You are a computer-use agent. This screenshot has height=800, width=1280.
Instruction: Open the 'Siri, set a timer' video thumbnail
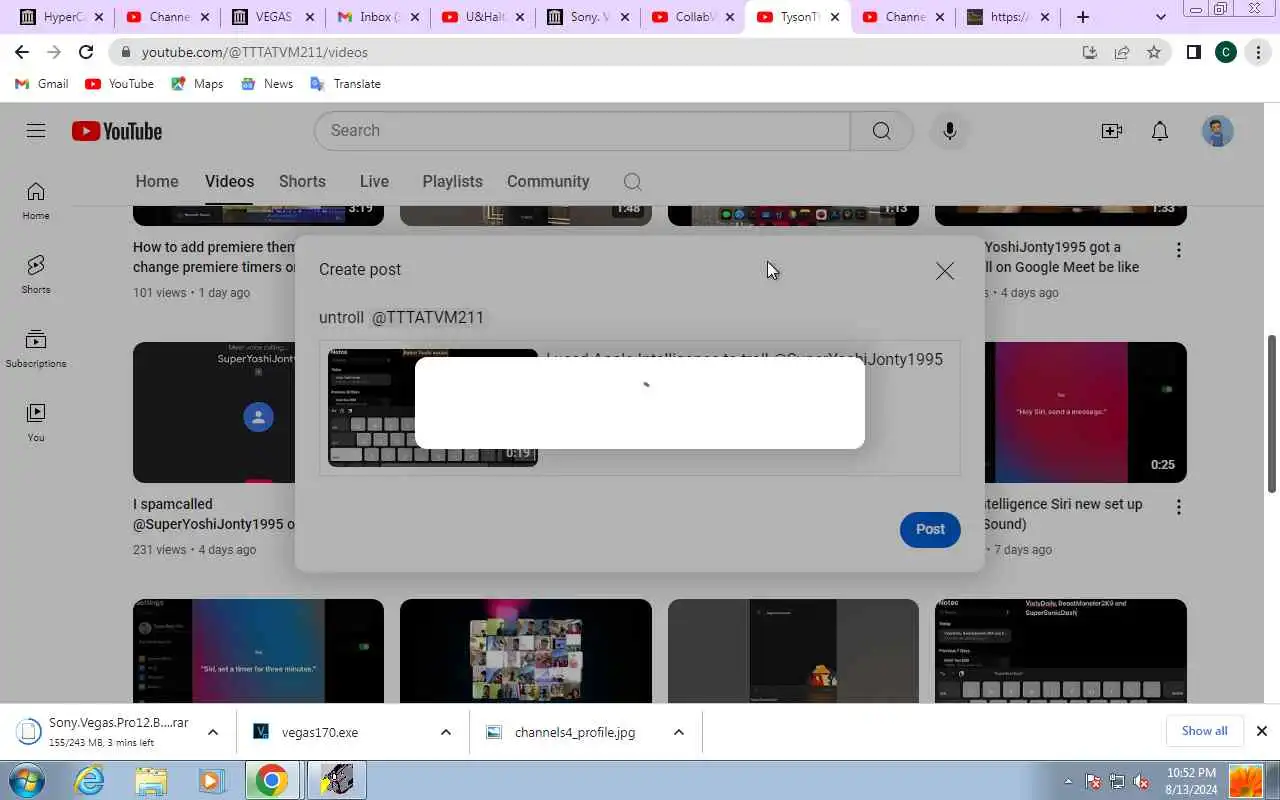[258, 651]
